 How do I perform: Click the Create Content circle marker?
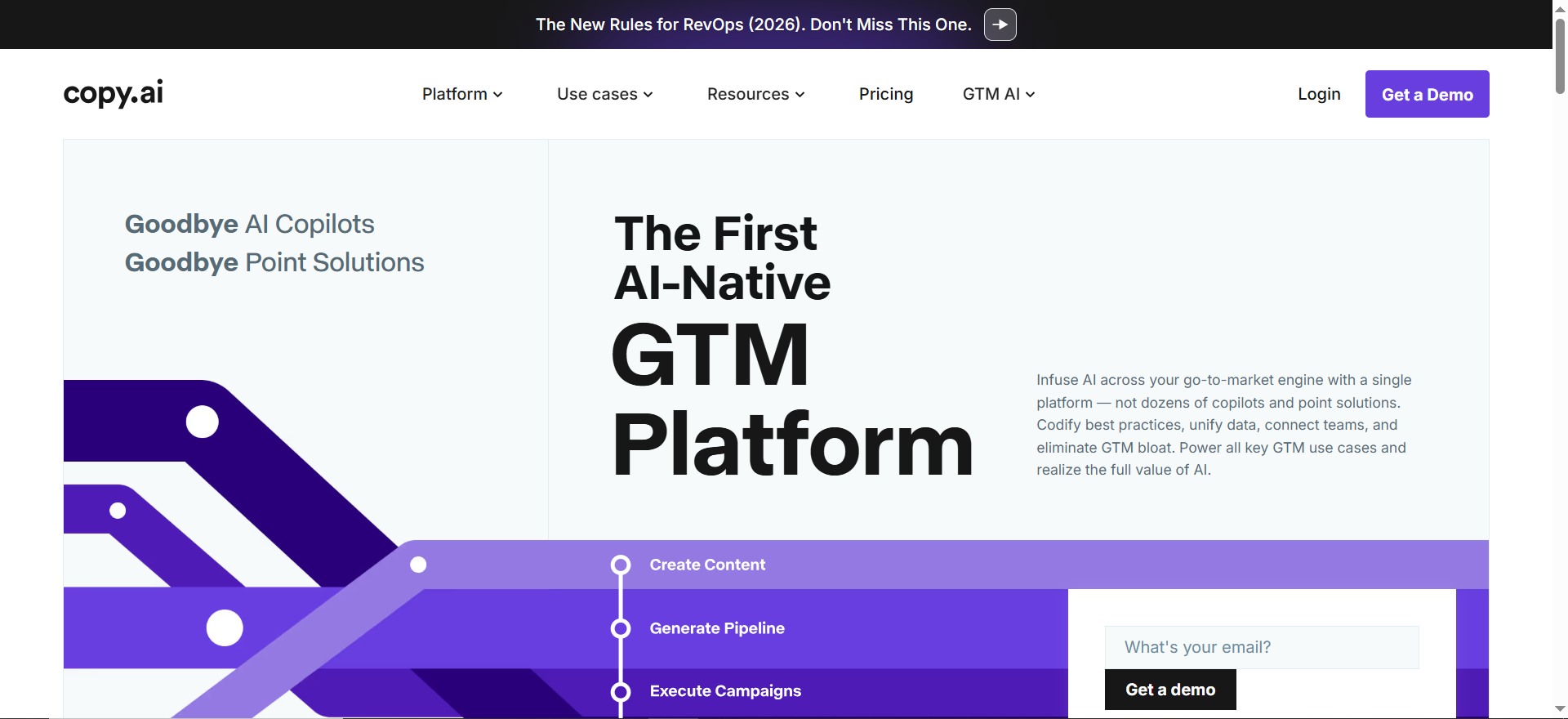[x=621, y=565]
